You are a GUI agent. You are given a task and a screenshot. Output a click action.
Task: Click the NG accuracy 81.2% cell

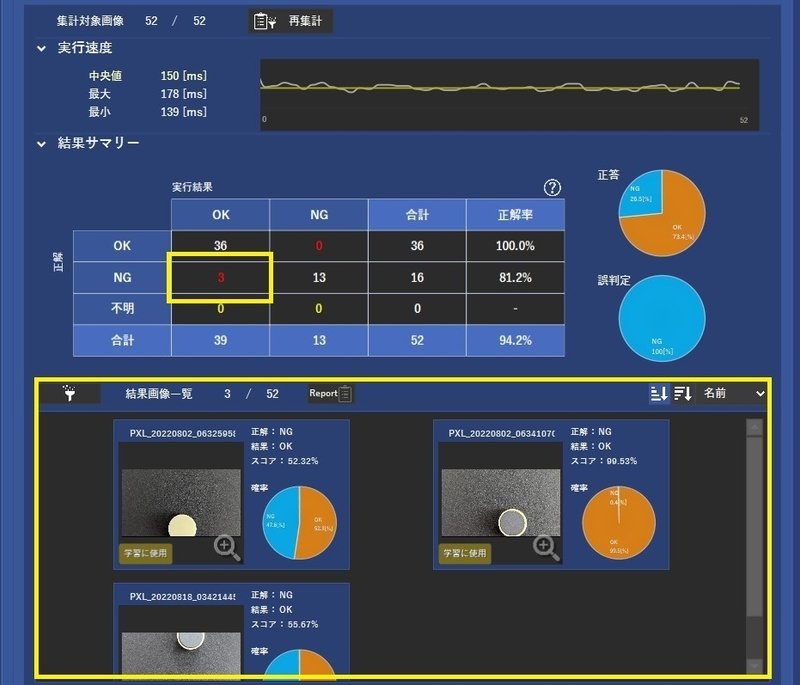click(x=515, y=277)
